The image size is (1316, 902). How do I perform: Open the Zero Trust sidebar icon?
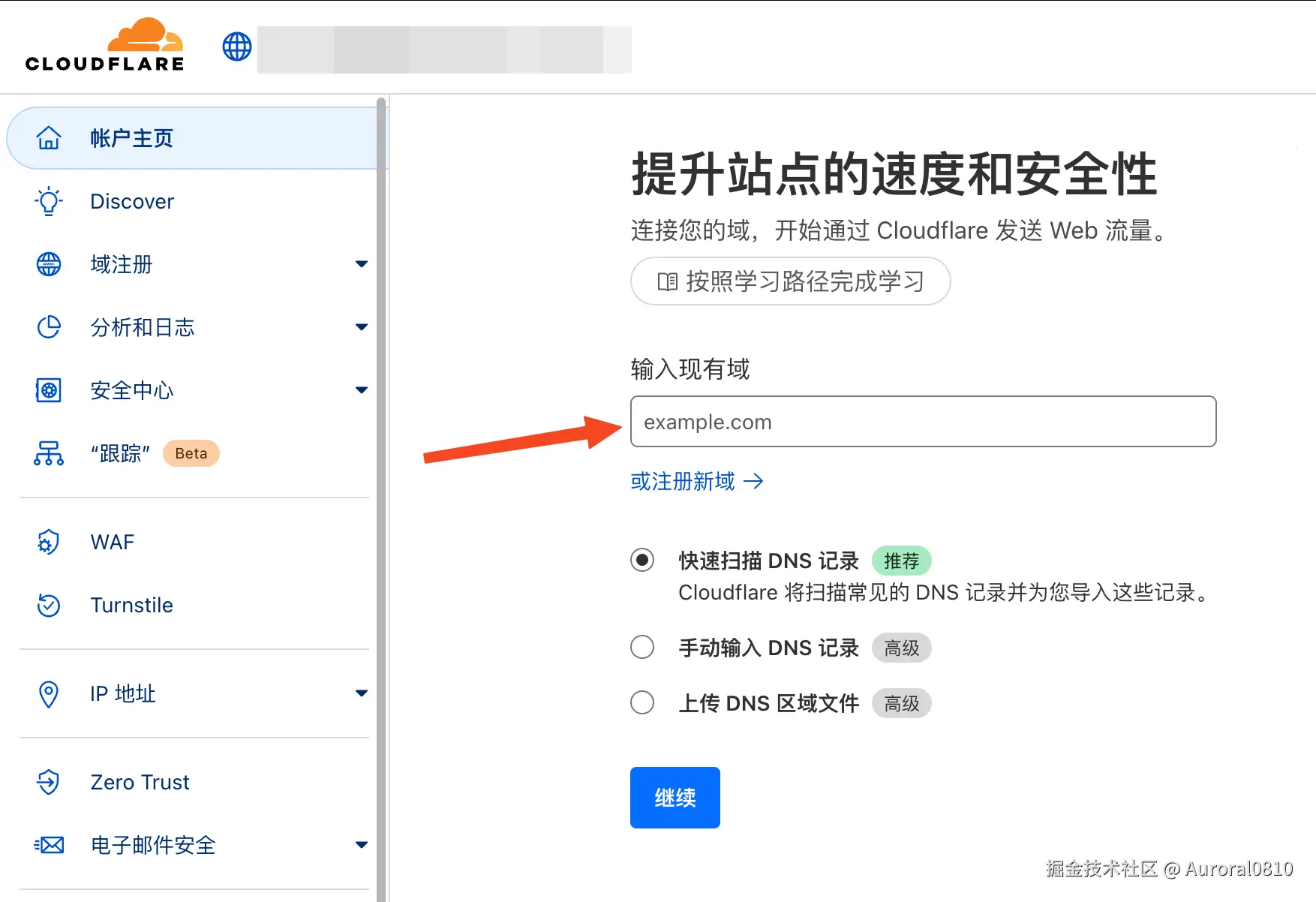coord(48,782)
